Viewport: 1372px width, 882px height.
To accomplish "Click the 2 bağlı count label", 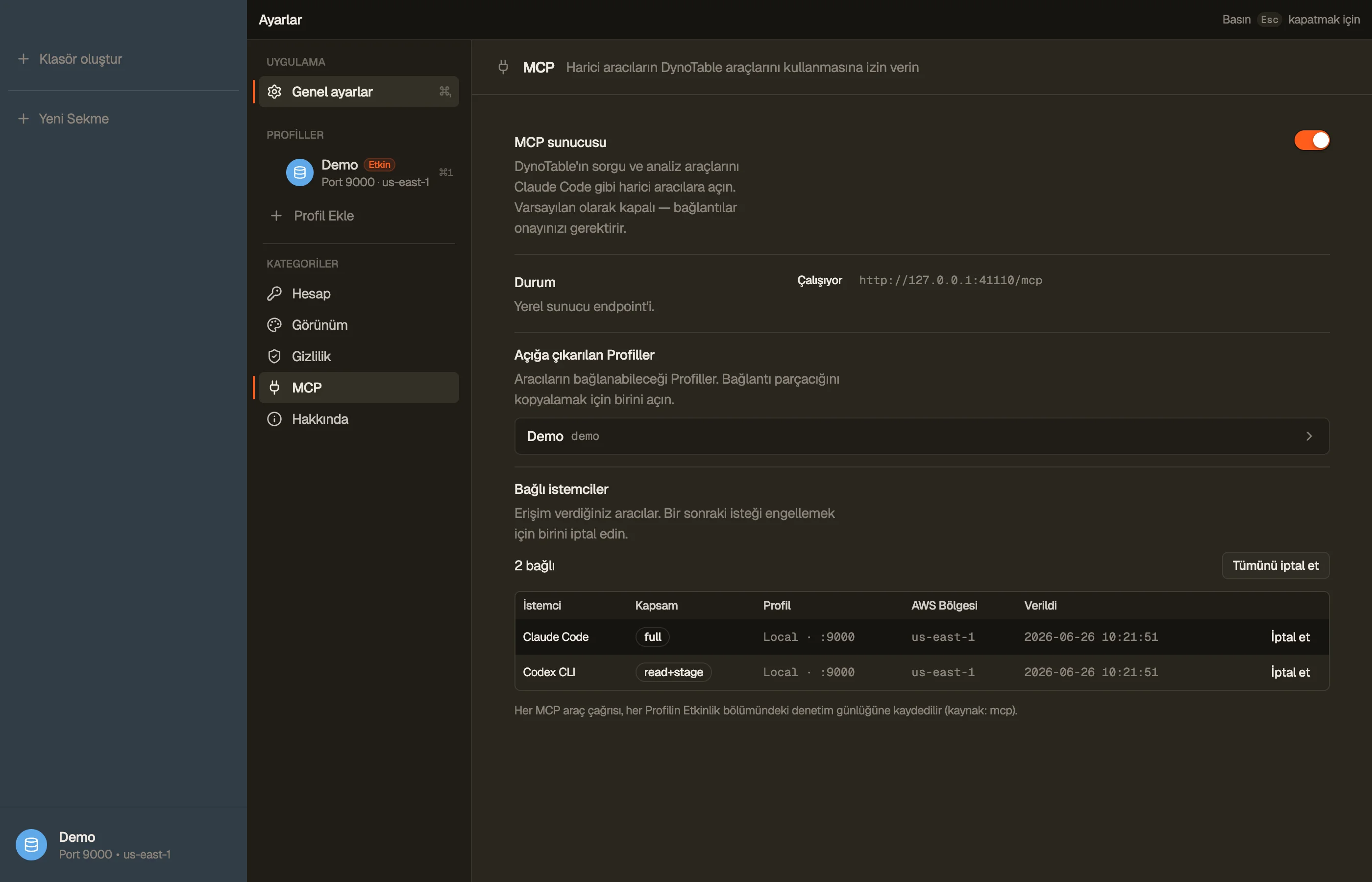I will pyautogui.click(x=534, y=566).
